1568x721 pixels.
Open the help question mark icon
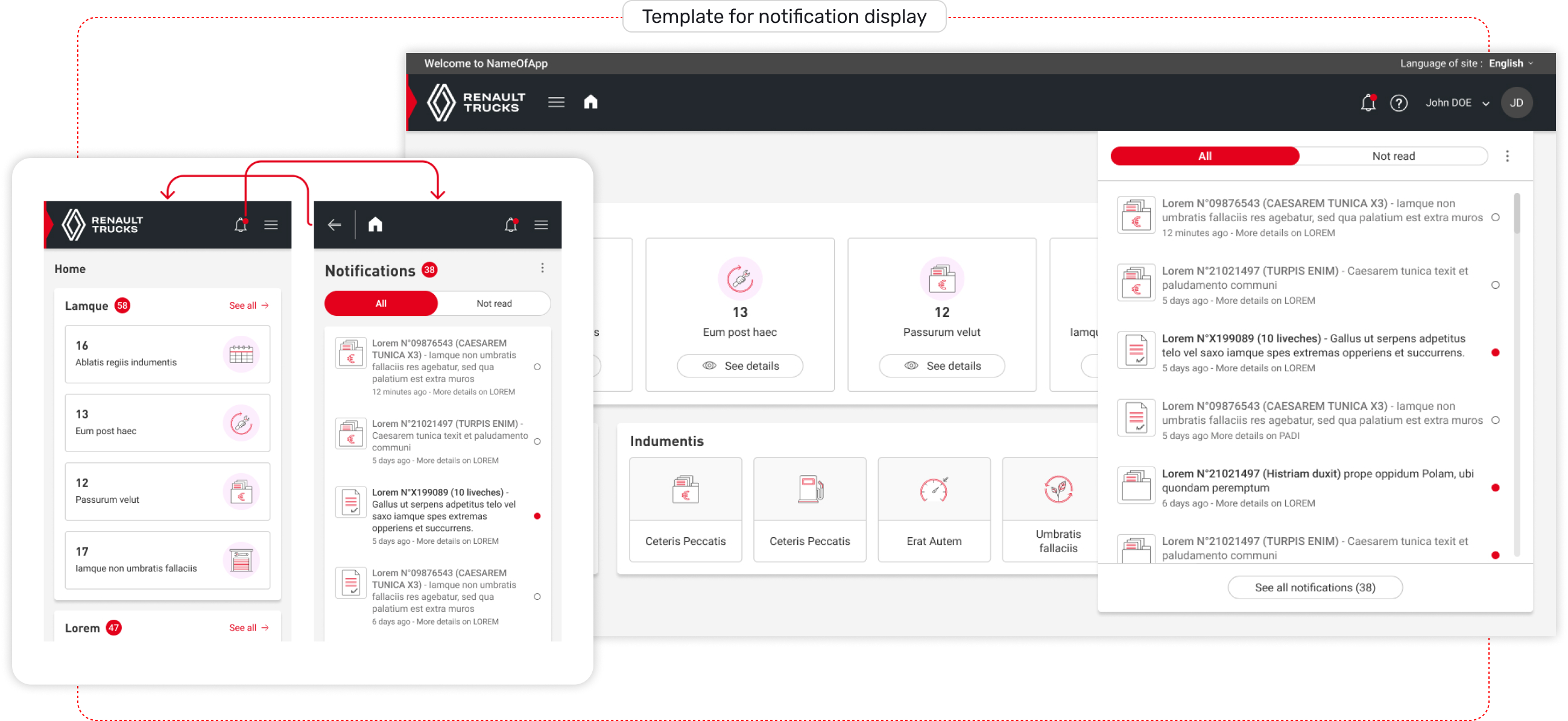(1398, 103)
